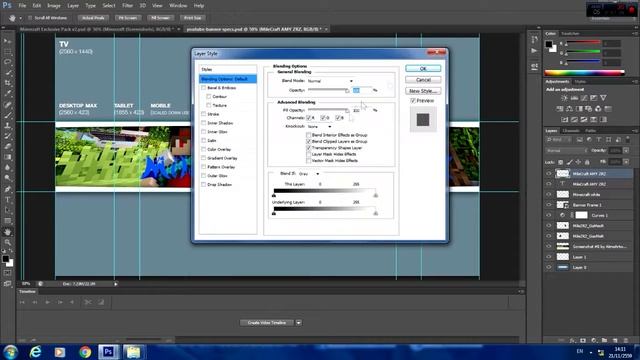Open the Blend Mode dropdown in Layer Style

click(330, 81)
